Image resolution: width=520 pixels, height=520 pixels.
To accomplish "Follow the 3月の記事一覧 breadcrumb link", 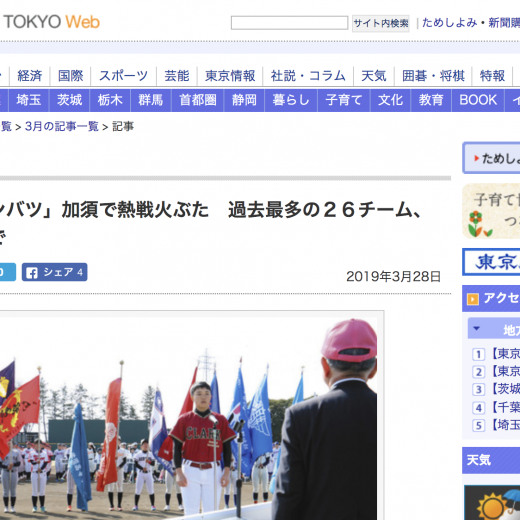I will pos(62,126).
